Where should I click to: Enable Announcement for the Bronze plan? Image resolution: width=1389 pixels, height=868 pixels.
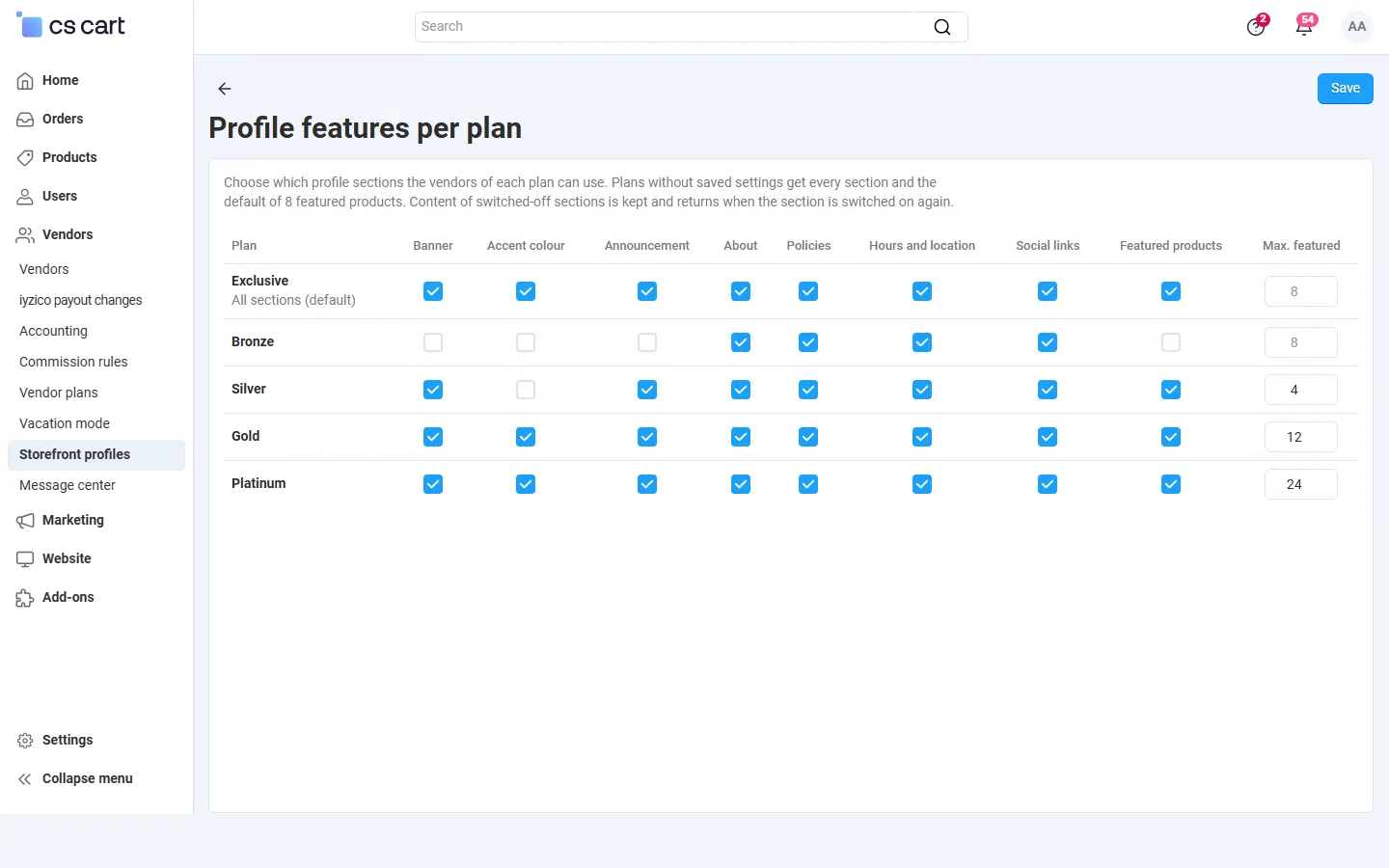tap(647, 342)
